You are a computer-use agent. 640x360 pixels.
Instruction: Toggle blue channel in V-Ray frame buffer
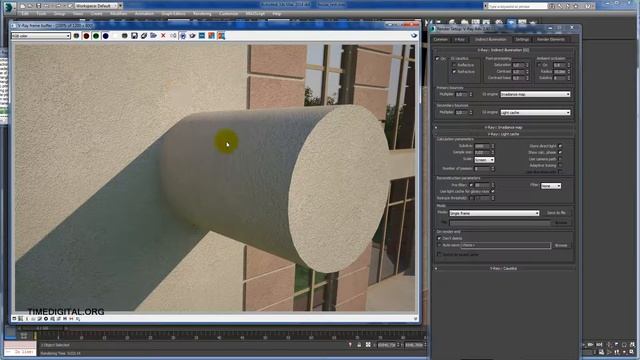[106, 36]
